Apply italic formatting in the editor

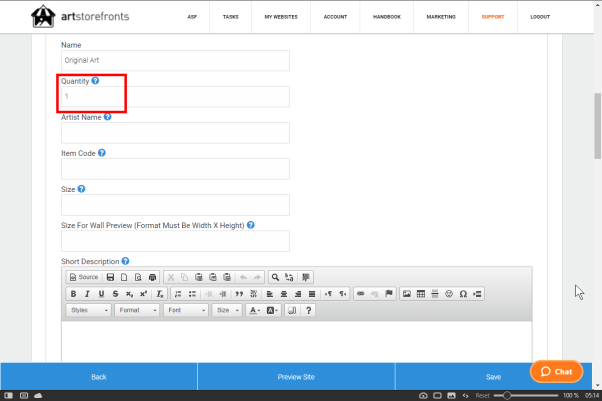(87, 294)
